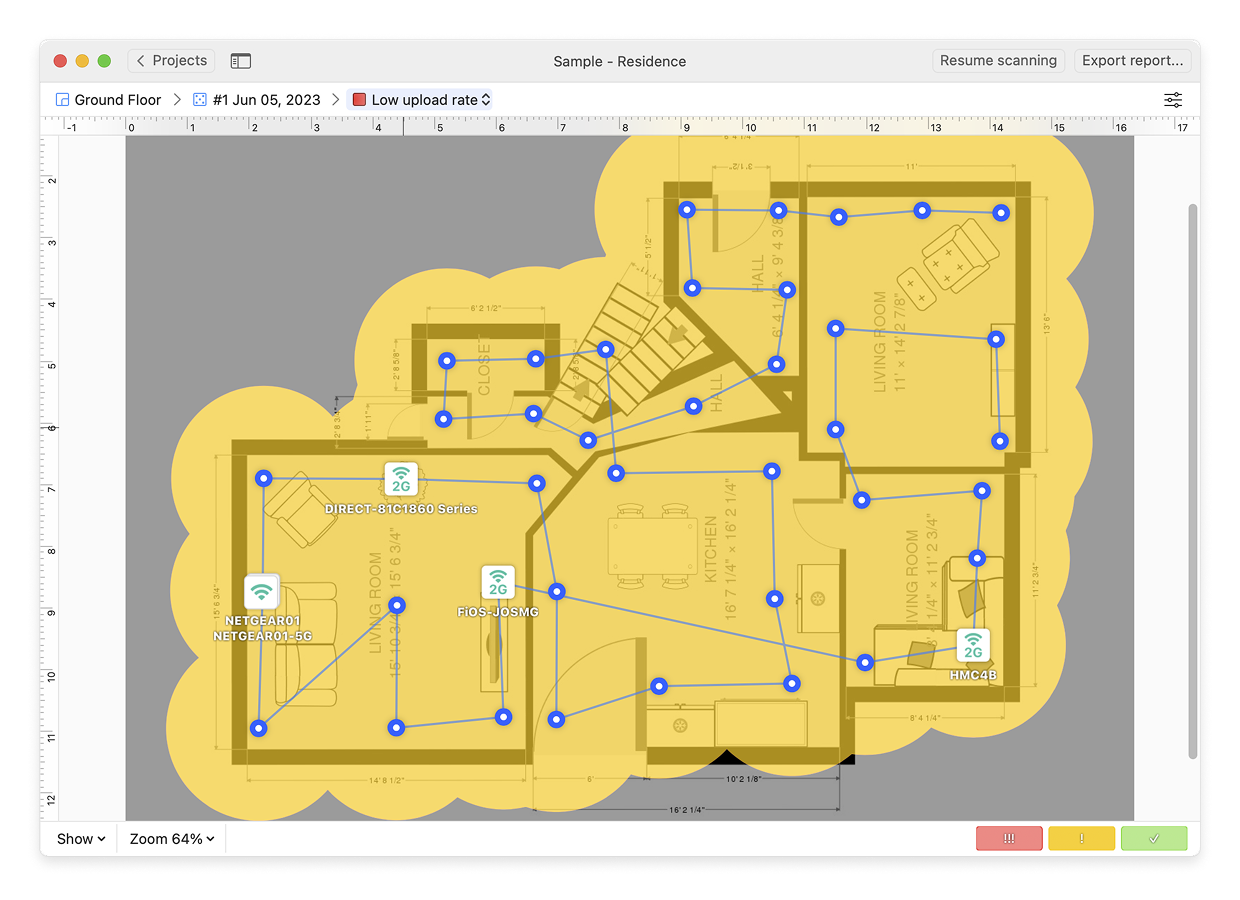Image resolution: width=1240 pixels, height=900 pixels.
Task: Click the HMC4B network label
Action: [973, 676]
